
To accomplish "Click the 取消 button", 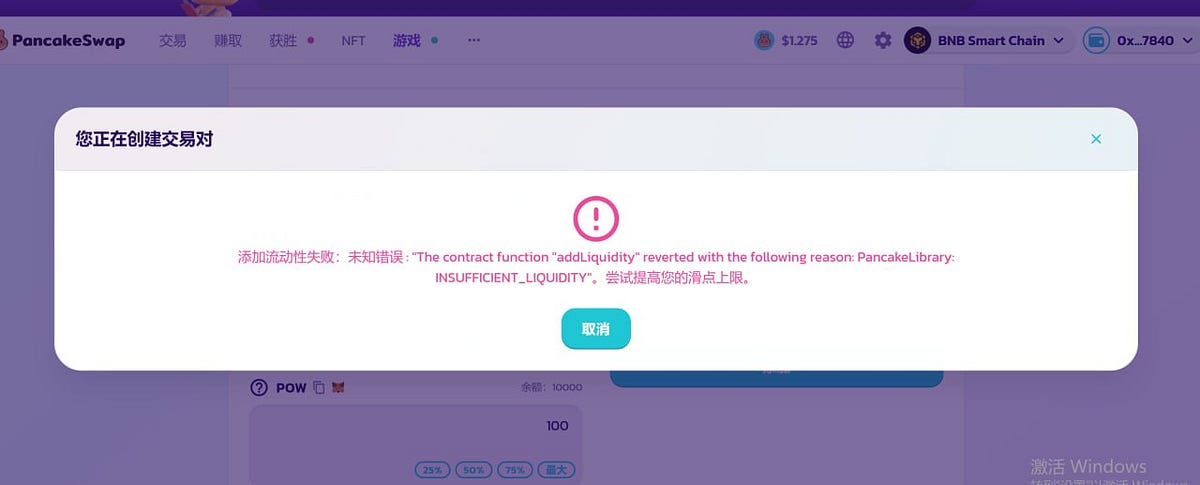I will coord(596,329).
